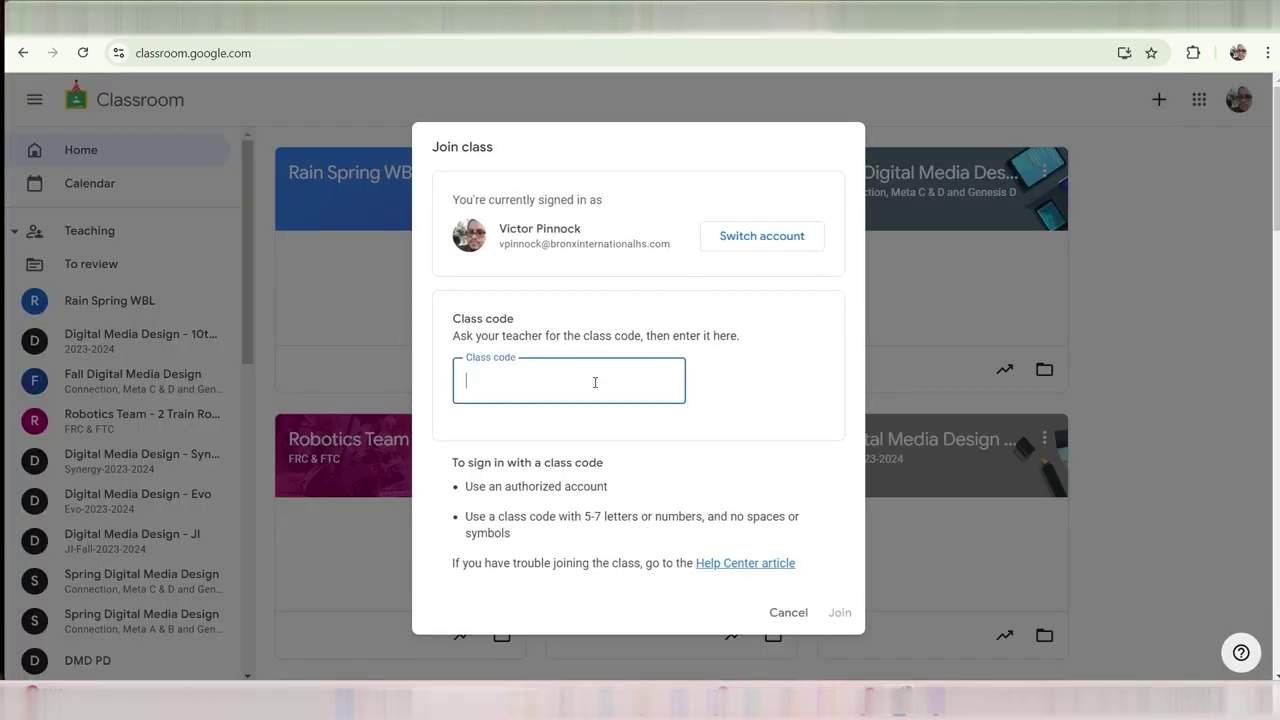Image resolution: width=1280 pixels, height=720 pixels.
Task: Click the help question mark button
Action: [x=1241, y=653]
